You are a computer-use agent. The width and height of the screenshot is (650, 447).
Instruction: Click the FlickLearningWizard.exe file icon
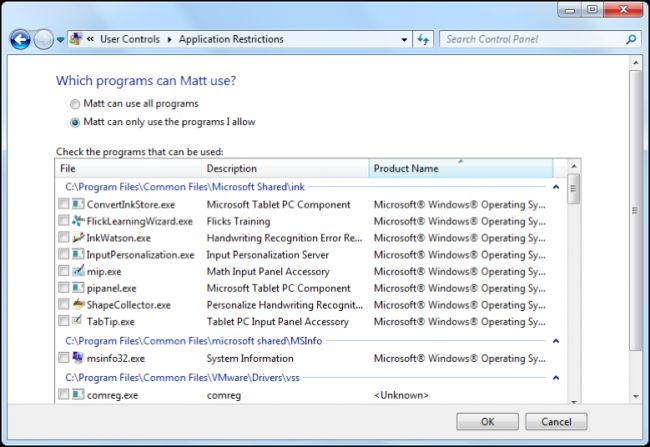tap(78, 221)
